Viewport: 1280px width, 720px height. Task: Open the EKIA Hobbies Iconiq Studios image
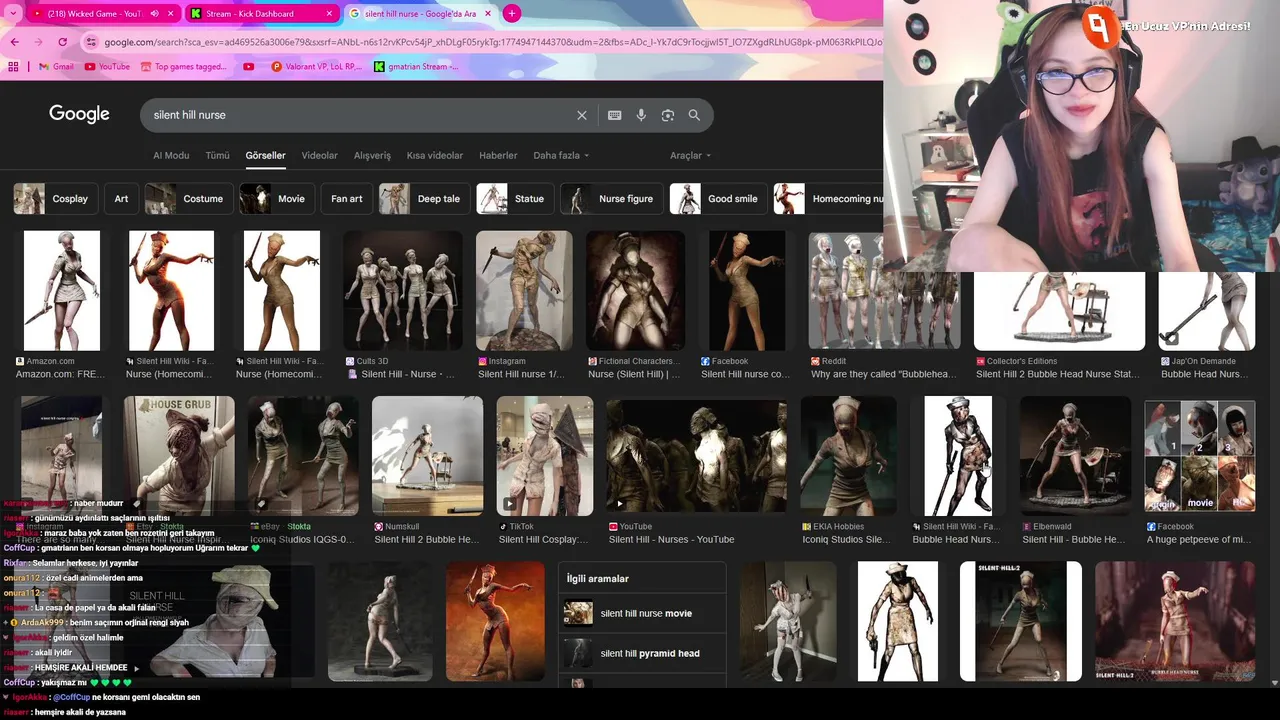coord(848,456)
